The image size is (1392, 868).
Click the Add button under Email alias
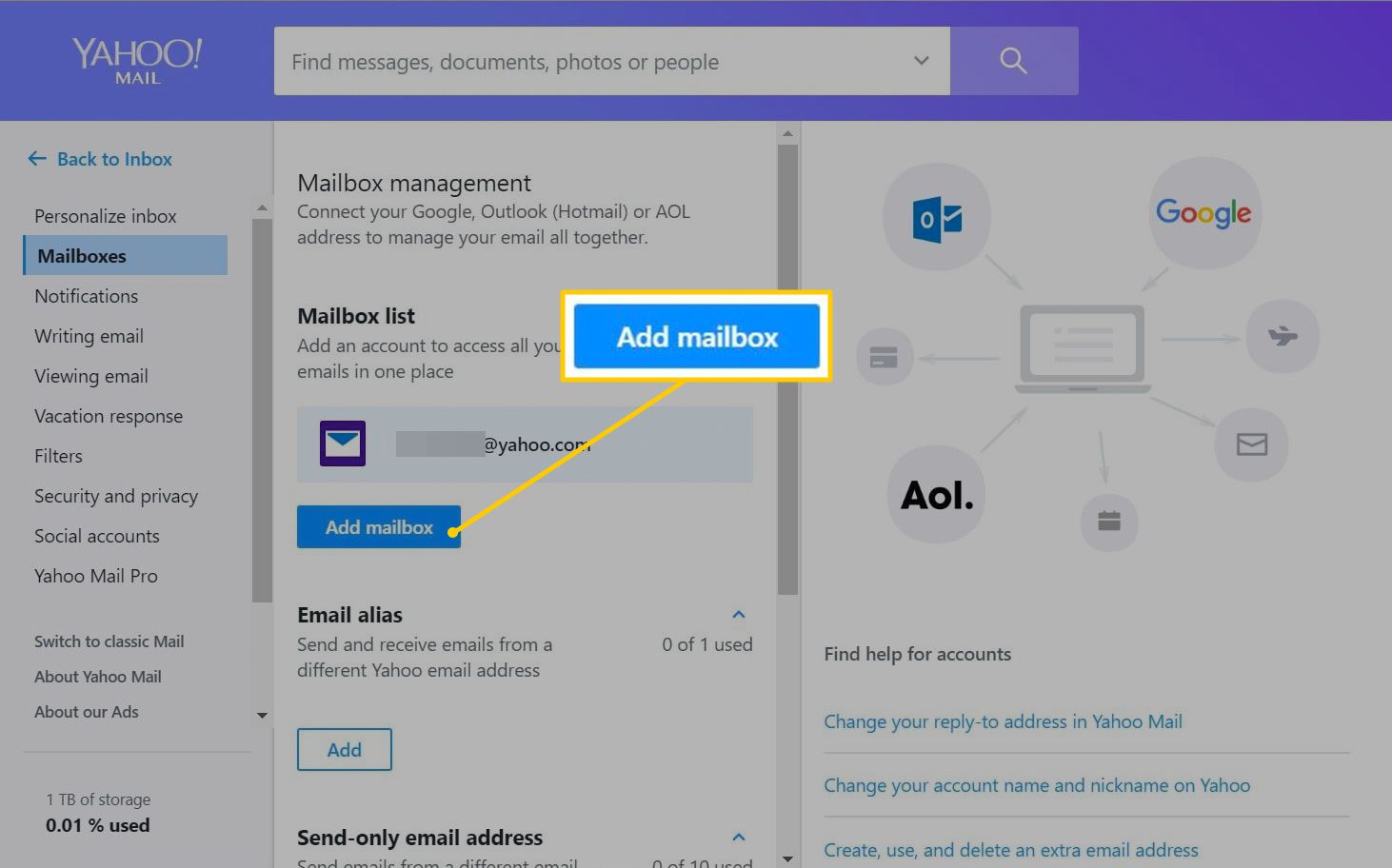[x=345, y=750]
